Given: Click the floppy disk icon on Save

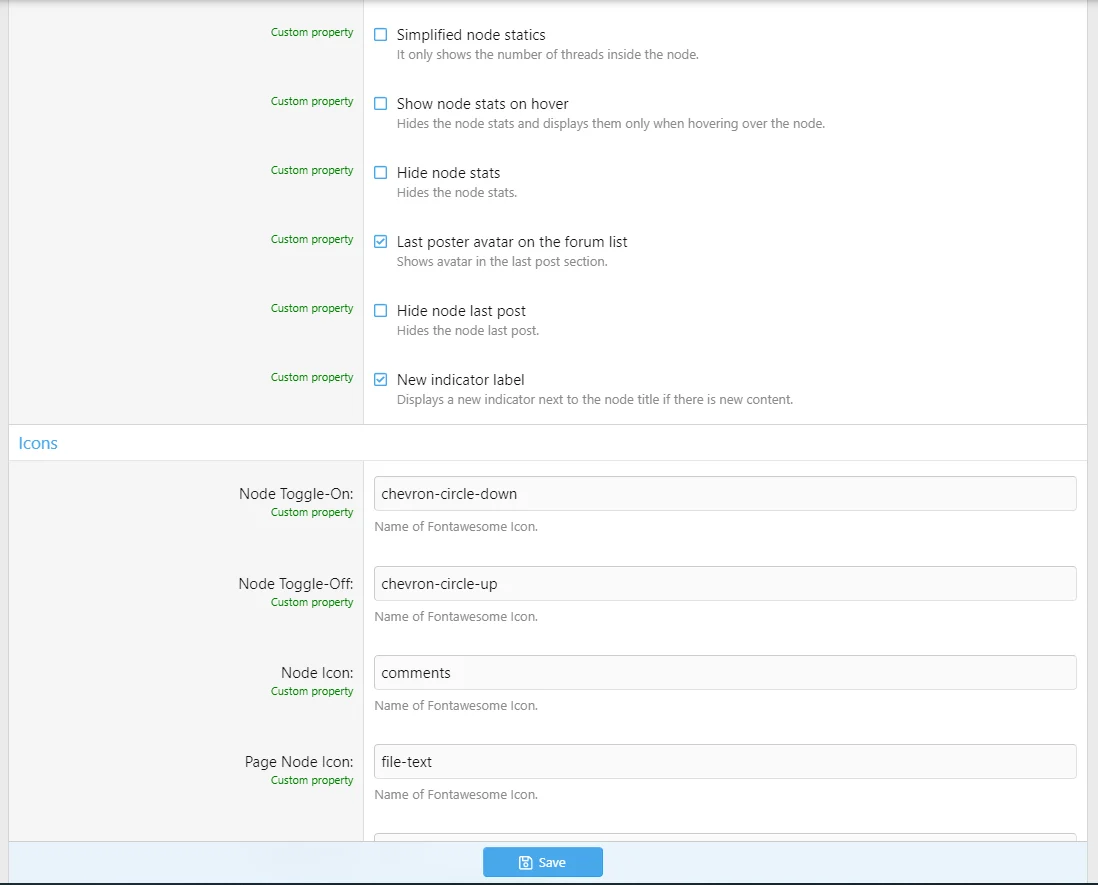Looking at the screenshot, I should [526, 863].
